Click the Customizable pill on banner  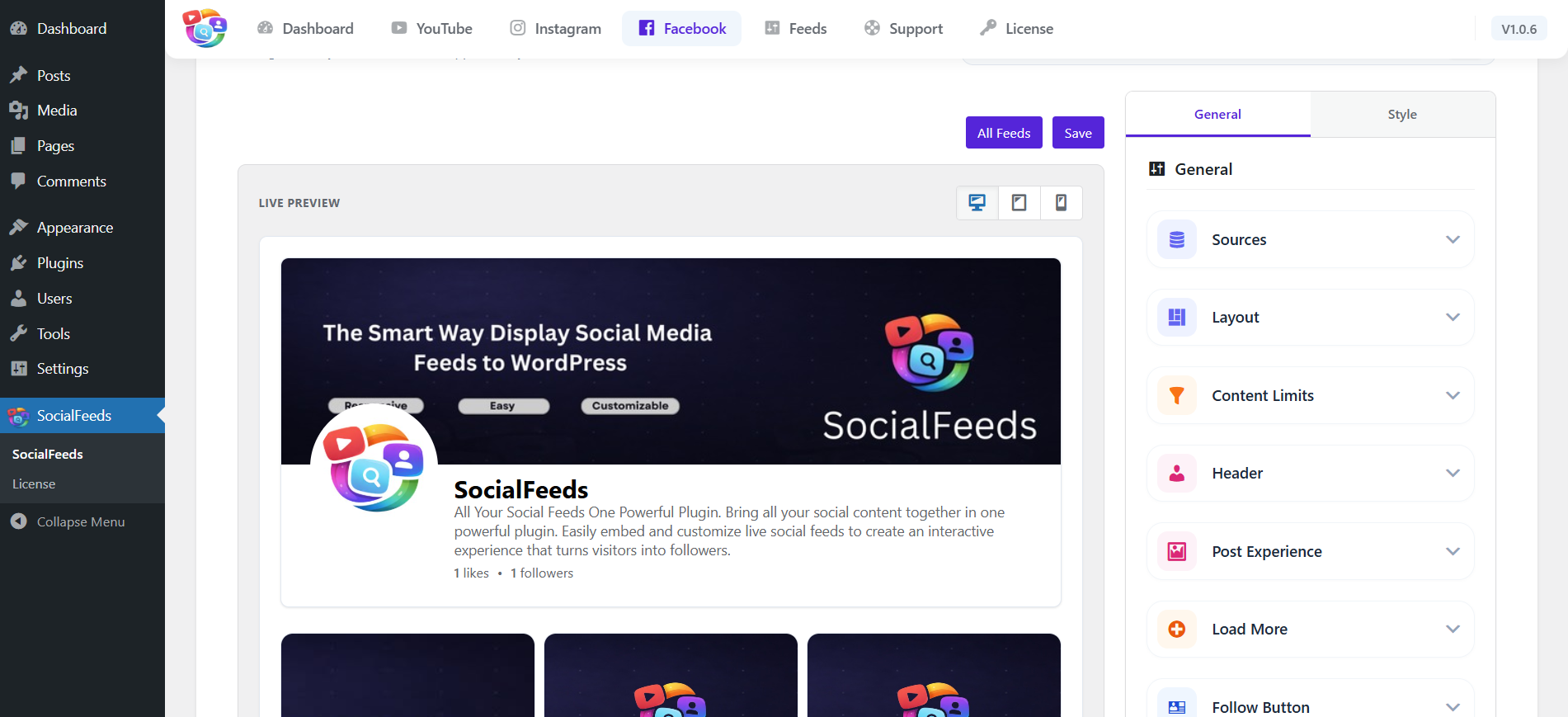point(630,405)
